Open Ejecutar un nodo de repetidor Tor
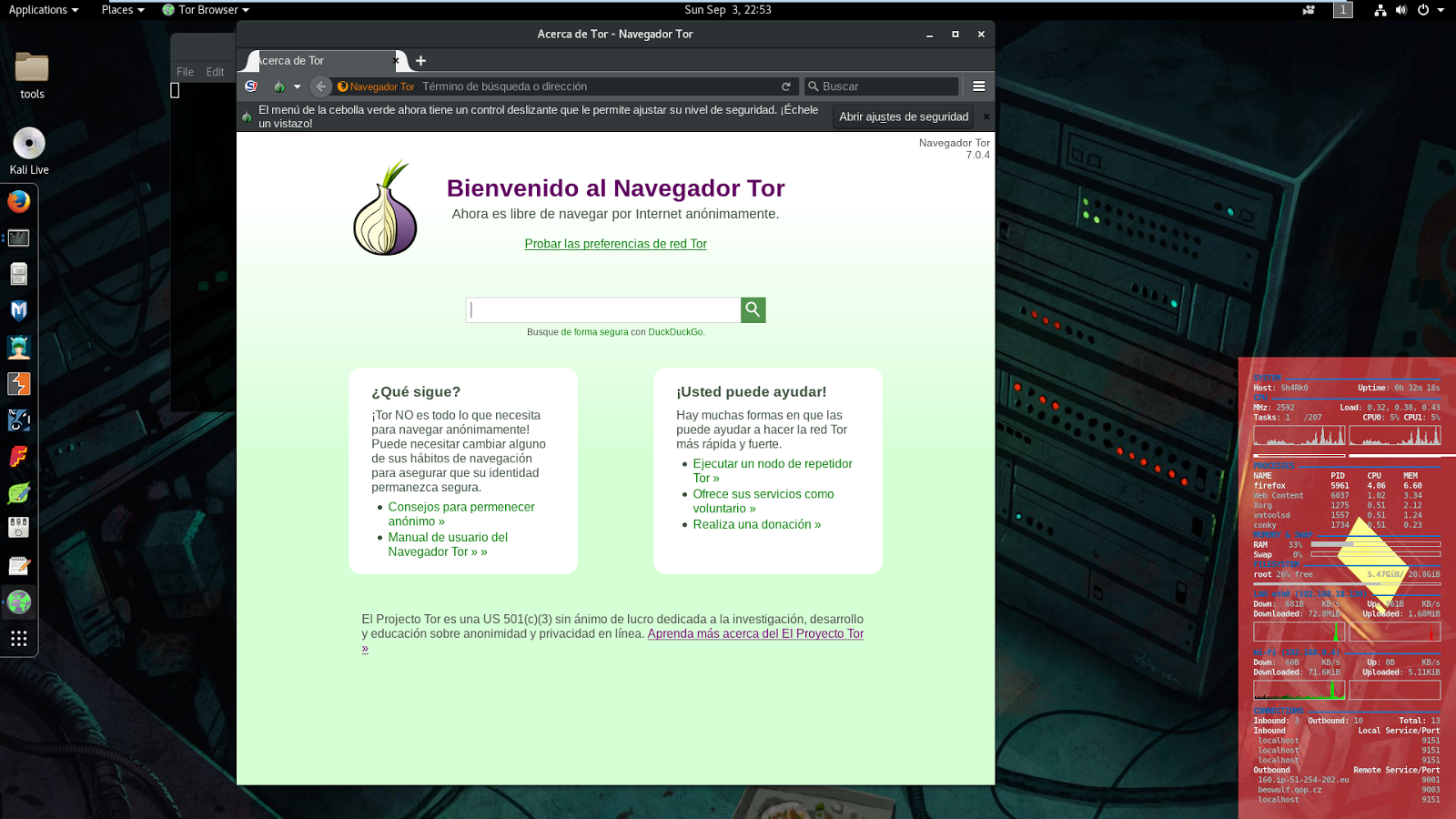Image resolution: width=1456 pixels, height=819 pixels. point(772,470)
